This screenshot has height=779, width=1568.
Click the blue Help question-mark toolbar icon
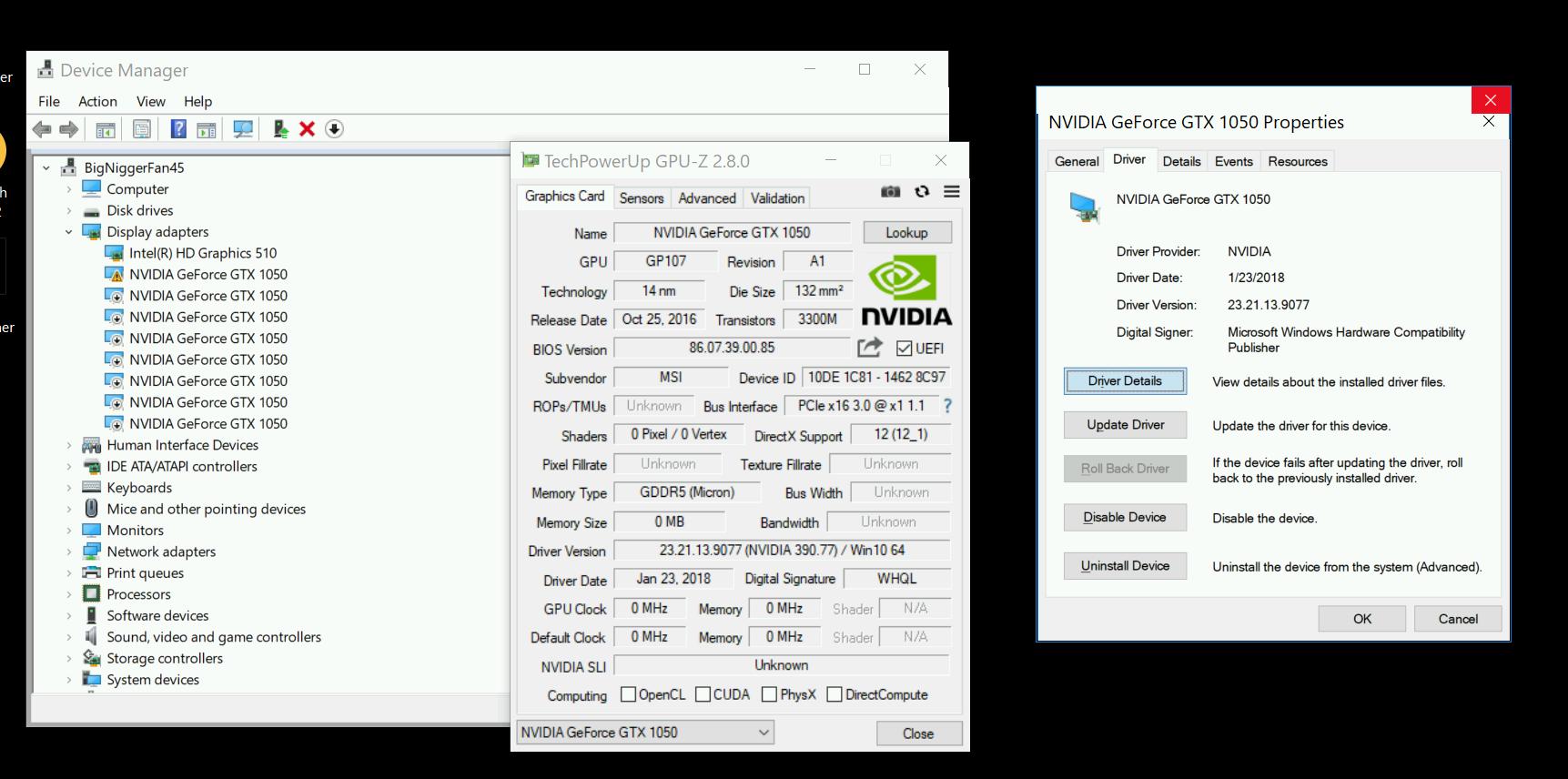179,129
